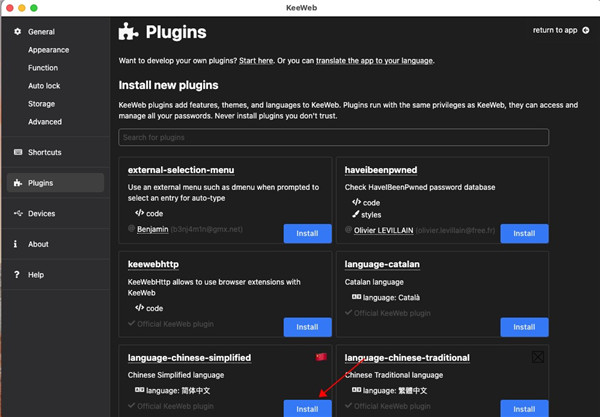Click the About info icon

click(x=17, y=244)
